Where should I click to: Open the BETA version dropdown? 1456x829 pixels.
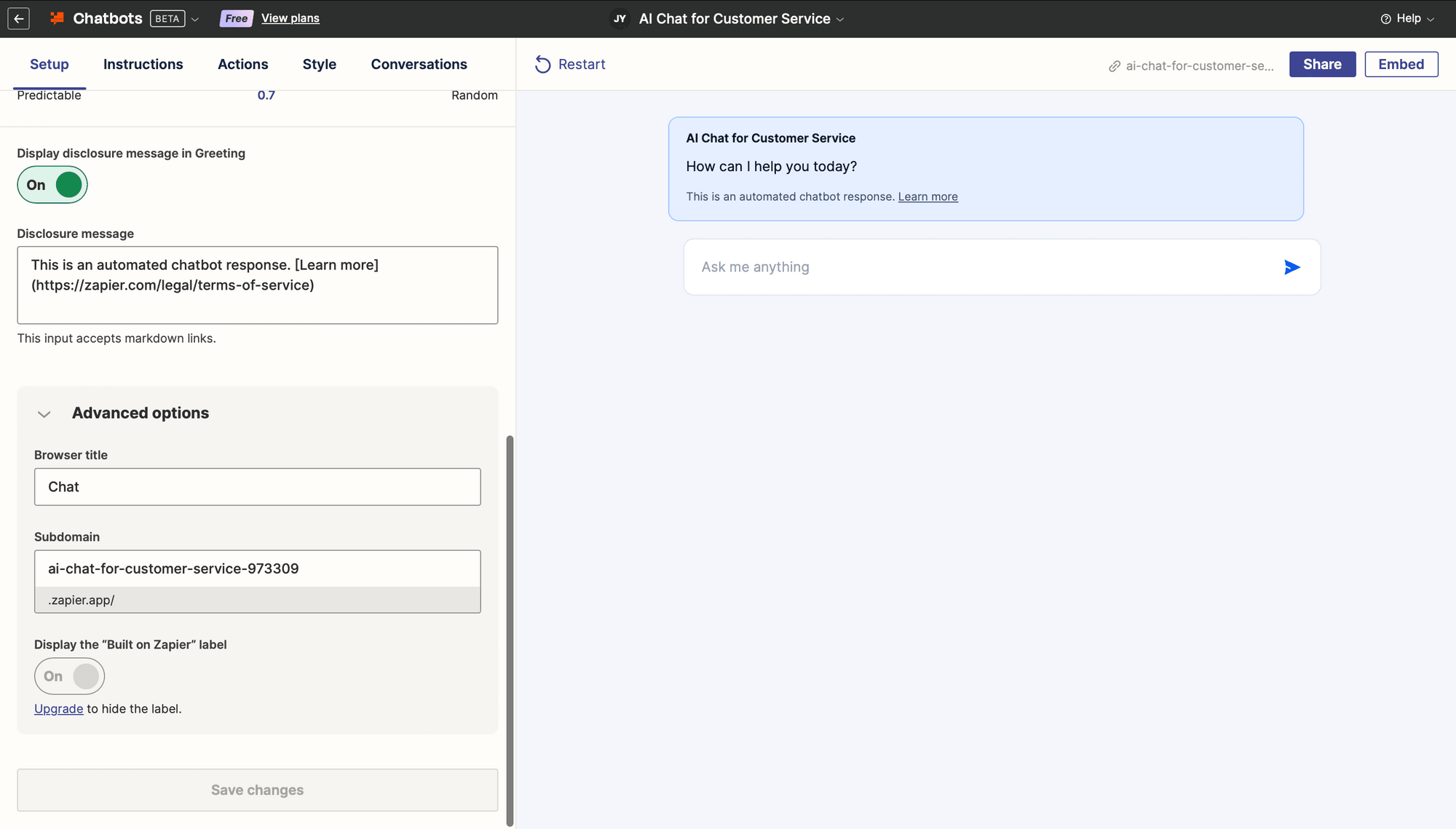click(195, 19)
